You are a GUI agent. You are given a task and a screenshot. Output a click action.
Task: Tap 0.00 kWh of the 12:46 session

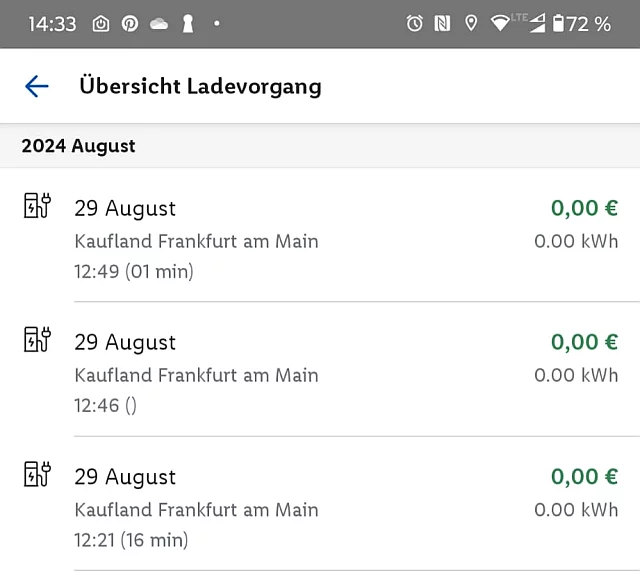point(576,375)
